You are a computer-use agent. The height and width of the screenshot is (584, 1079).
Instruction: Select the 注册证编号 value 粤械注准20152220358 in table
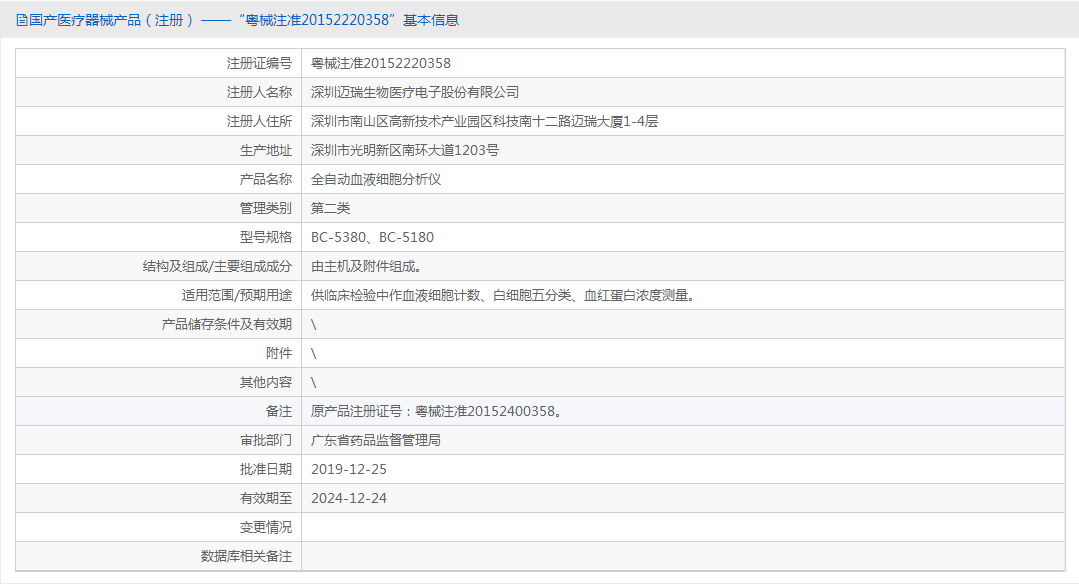point(380,63)
